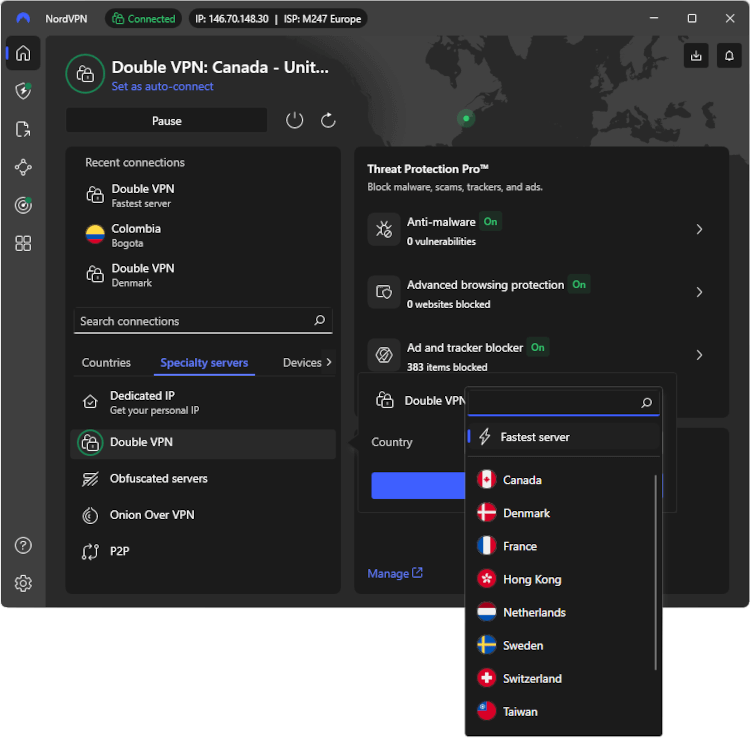The image size is (750, 738).
Task: Open the Manage link
Action: tap(395, 573)
